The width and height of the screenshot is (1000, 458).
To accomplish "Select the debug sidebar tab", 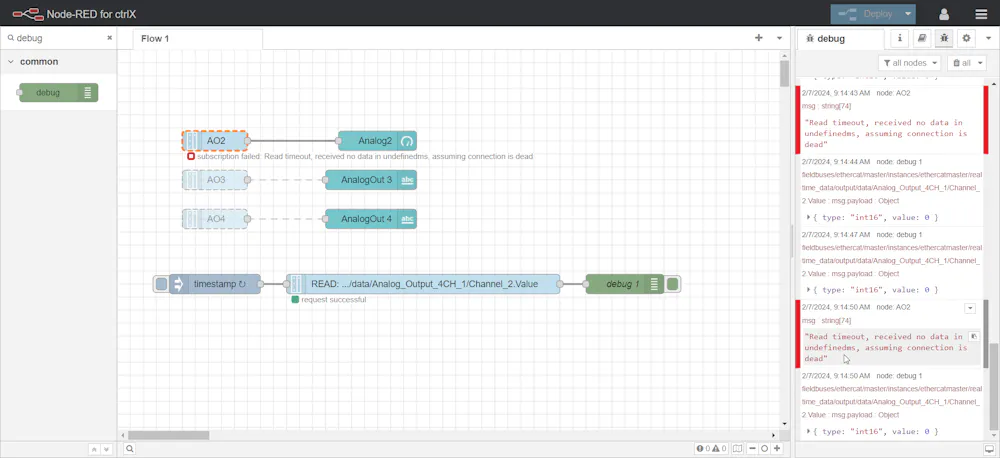I will point(841,39).
